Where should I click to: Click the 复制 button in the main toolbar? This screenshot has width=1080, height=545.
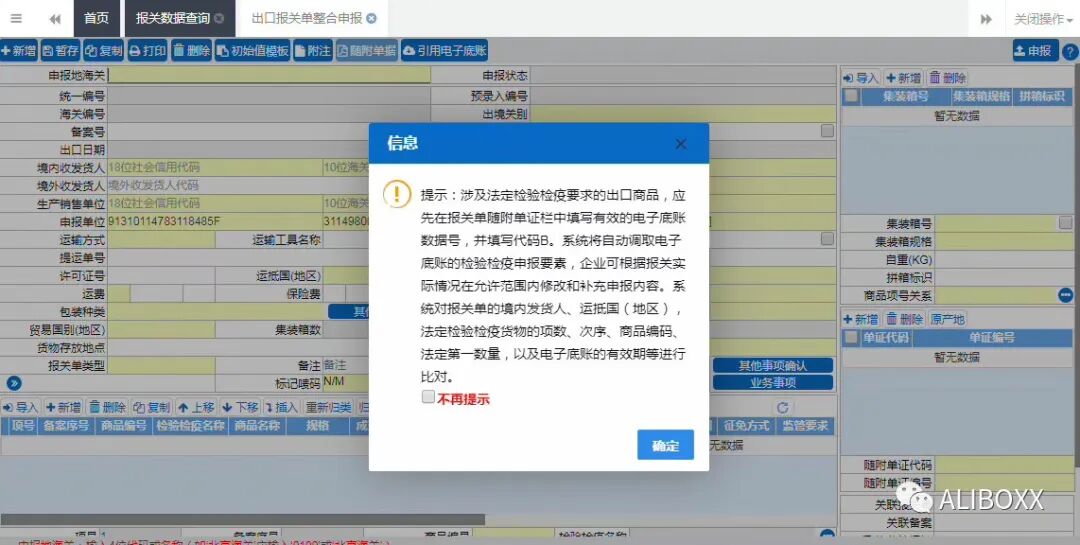104,50
